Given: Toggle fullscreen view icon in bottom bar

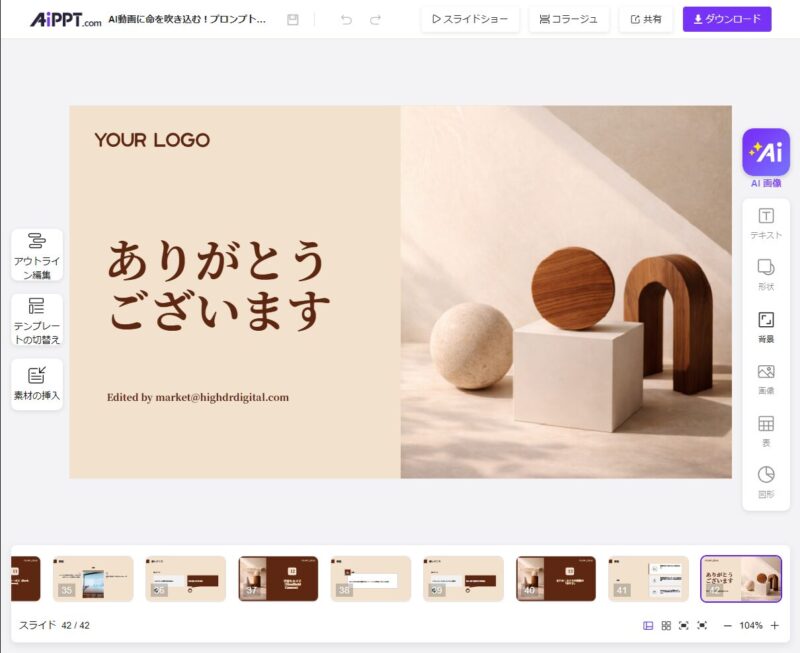Looking at the screenshot, I should (684, 625).
